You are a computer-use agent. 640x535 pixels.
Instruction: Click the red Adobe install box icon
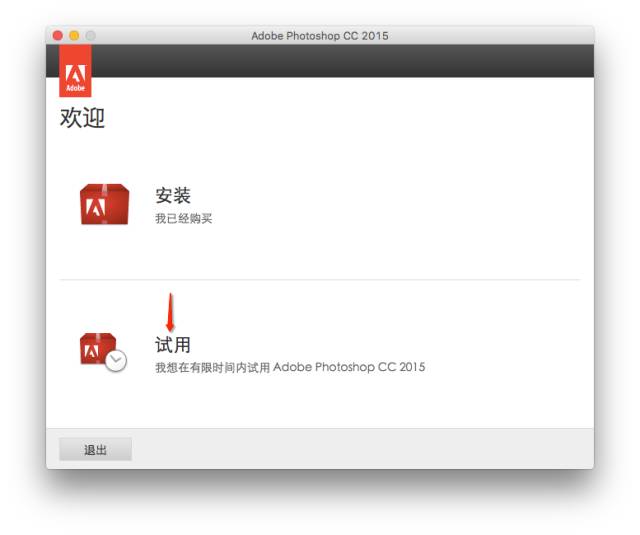(104, 204)
